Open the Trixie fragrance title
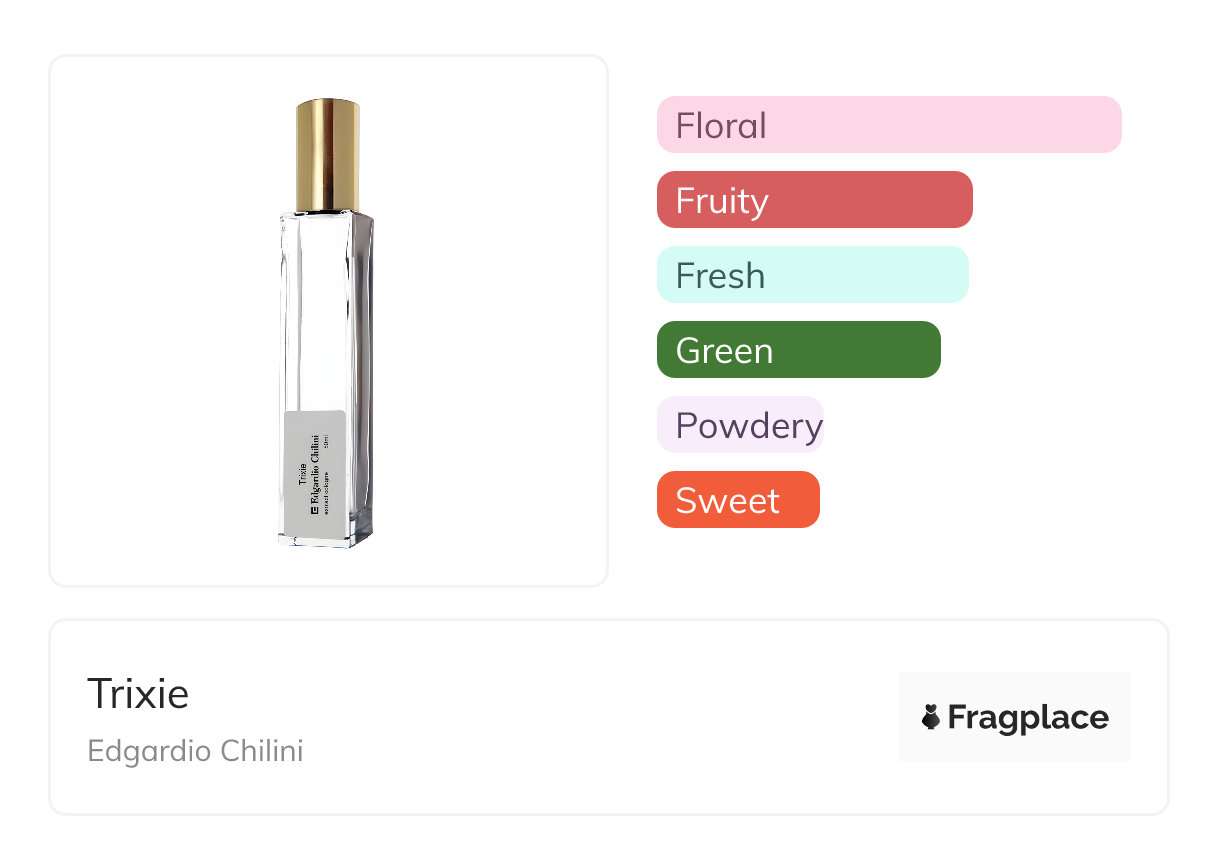Screen dimensions: 1218x864 pos(138,693)
